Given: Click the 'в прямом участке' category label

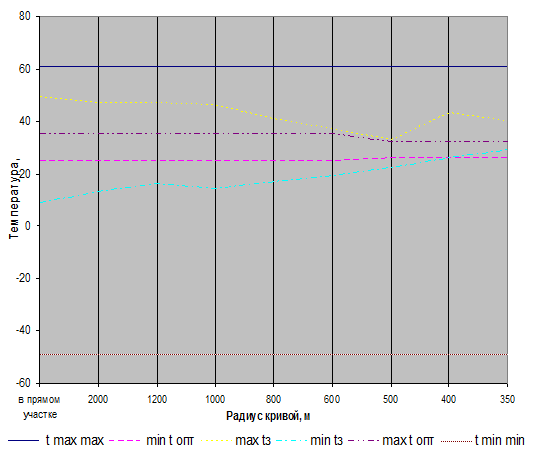Looking at the screenshot, I should [x=40, y=407].
